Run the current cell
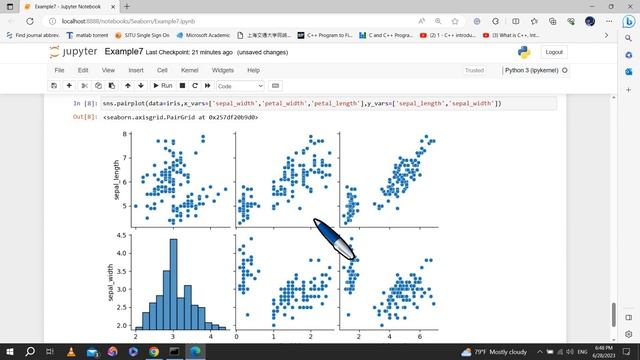This screenshot has height=360, width=640. pos(163,86)
